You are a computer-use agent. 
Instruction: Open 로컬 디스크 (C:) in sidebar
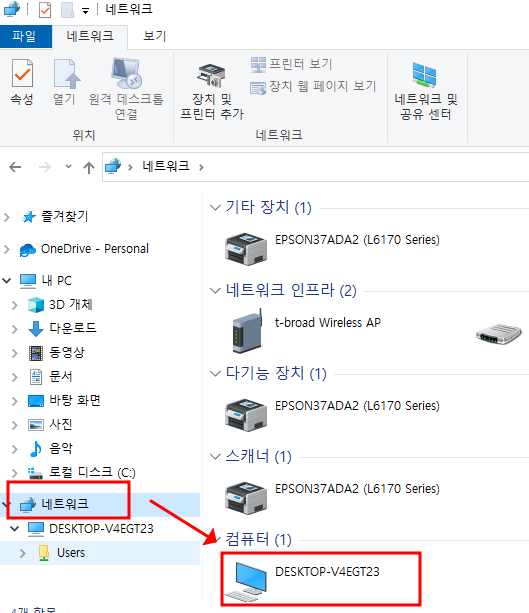point(92,472)
